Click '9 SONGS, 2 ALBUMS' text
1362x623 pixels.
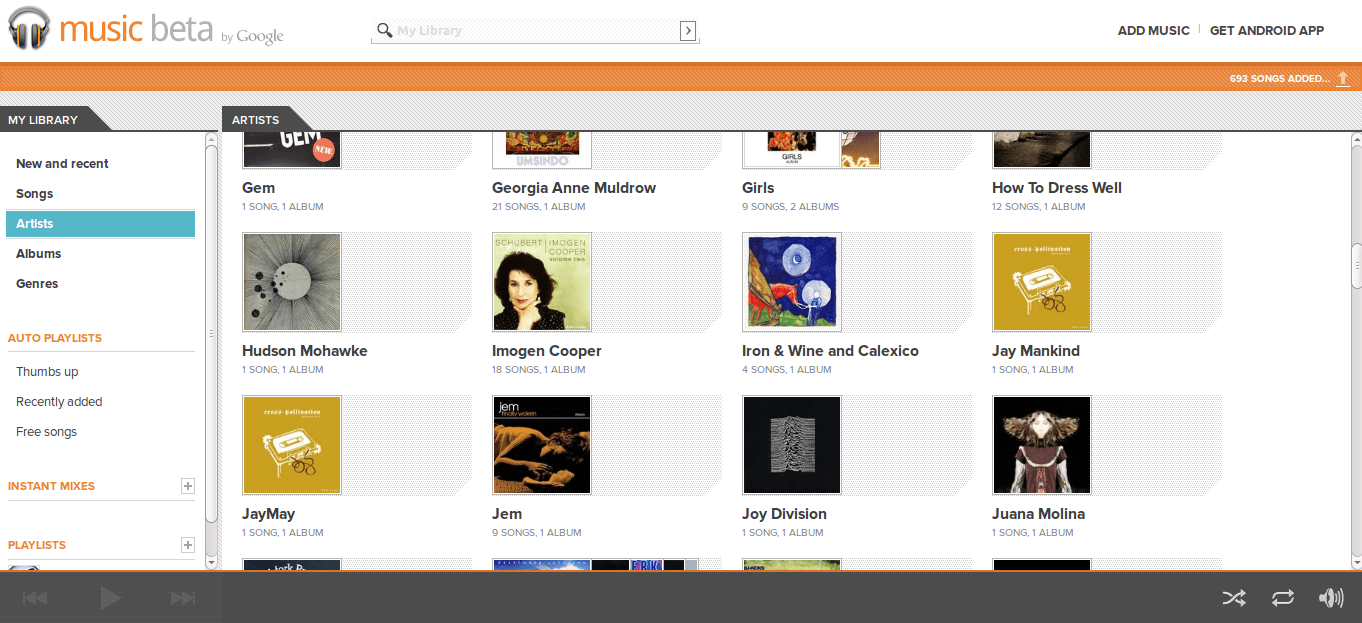(790, 207)
